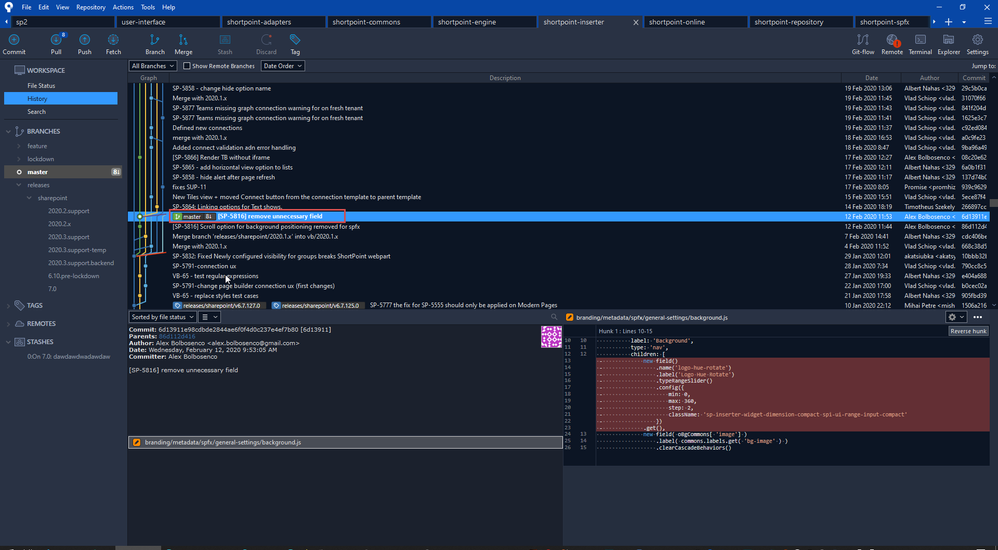The image size is (998, 550).
Task: Open the Sorted by file status dropdown
Action: point(162,317)
